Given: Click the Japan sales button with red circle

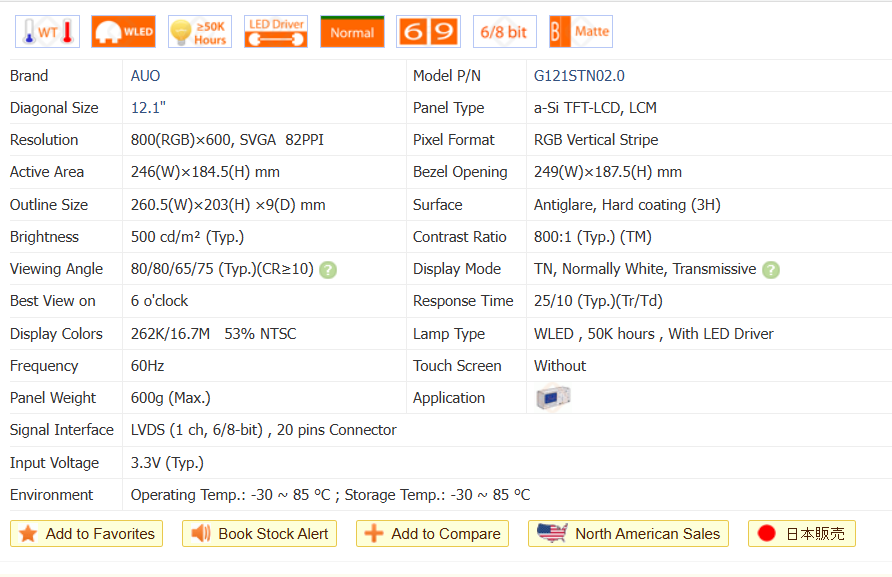Looking at the screenshot, I should click(x=801, y=534).
